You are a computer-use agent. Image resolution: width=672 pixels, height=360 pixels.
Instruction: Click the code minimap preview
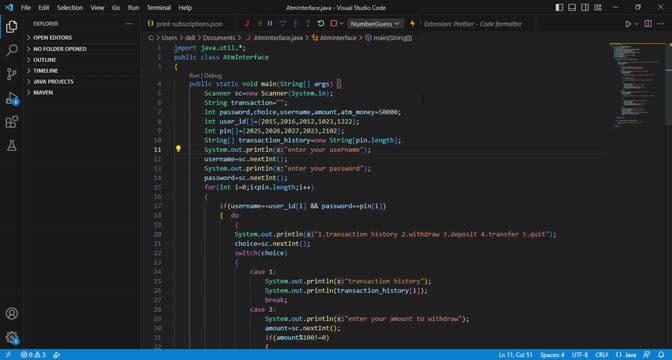point(636,86)
